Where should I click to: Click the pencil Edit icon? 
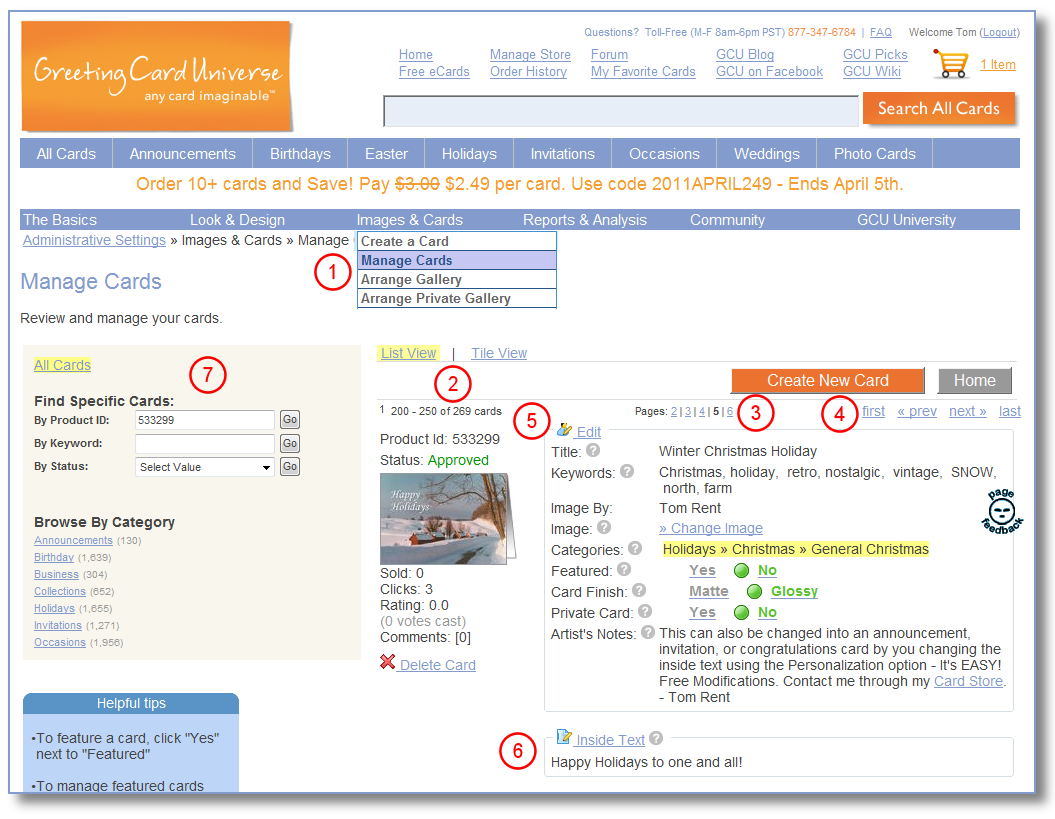[564, 429]
